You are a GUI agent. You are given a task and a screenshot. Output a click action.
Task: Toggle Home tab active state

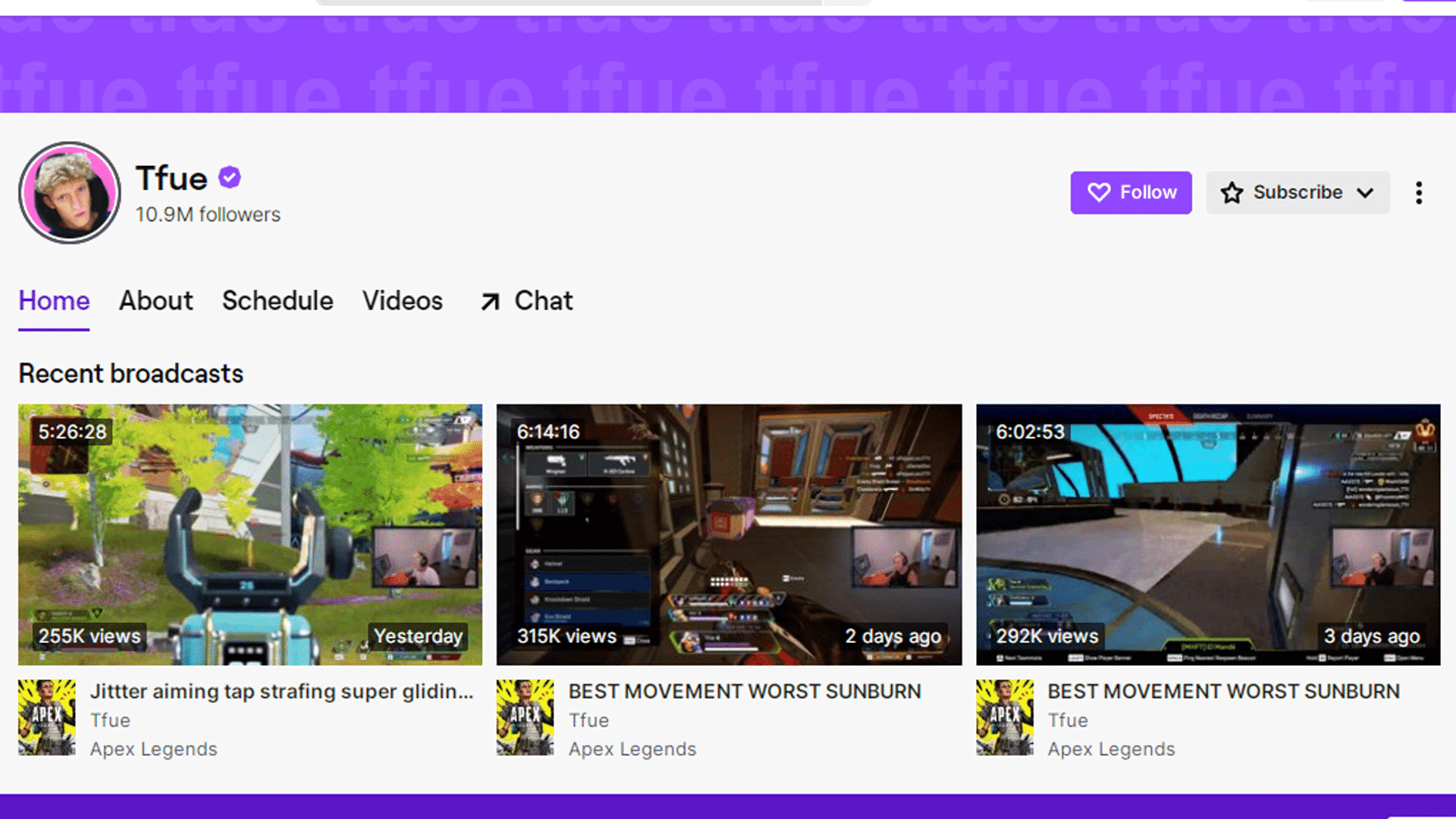tap(53, 301)
